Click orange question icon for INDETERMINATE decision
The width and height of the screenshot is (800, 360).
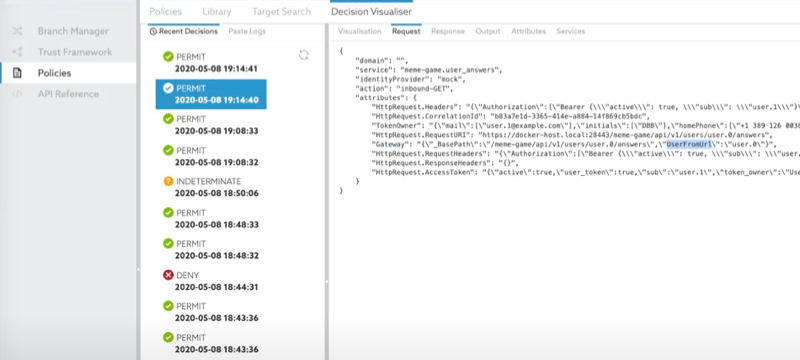pyautogui.click(x=168, y=182)
